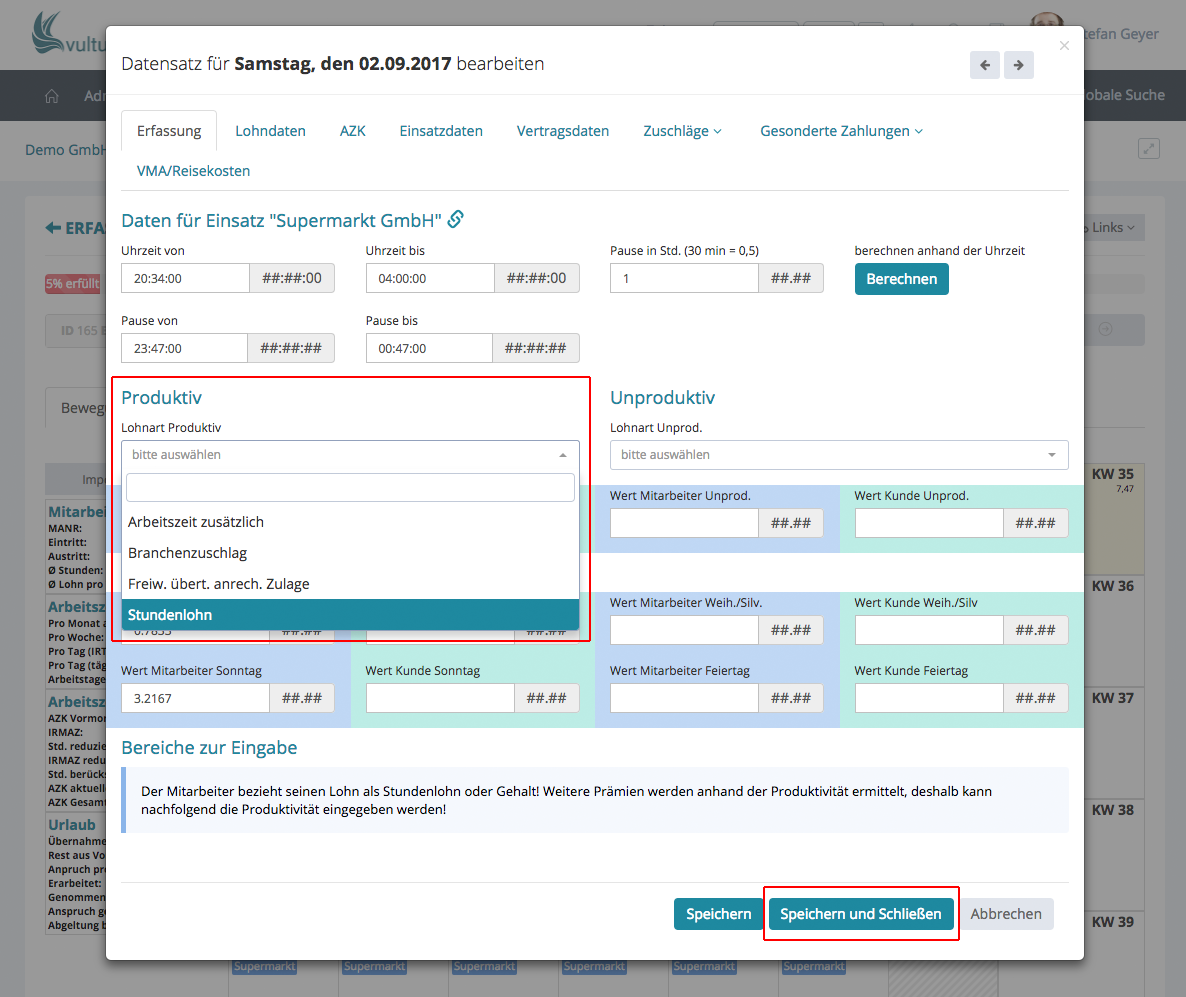Expand the Gesonderte Zahlungen menu
The width and height of the screenshot is (1186, 997).
pyautogui.click(x=841, y=131)
